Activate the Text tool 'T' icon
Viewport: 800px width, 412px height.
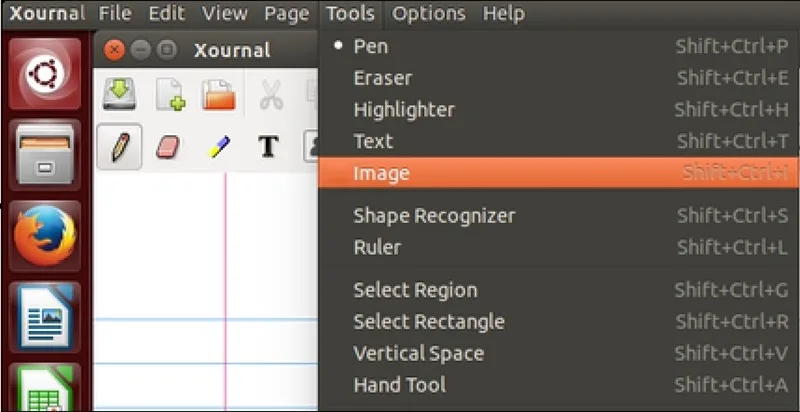point(268,147)
